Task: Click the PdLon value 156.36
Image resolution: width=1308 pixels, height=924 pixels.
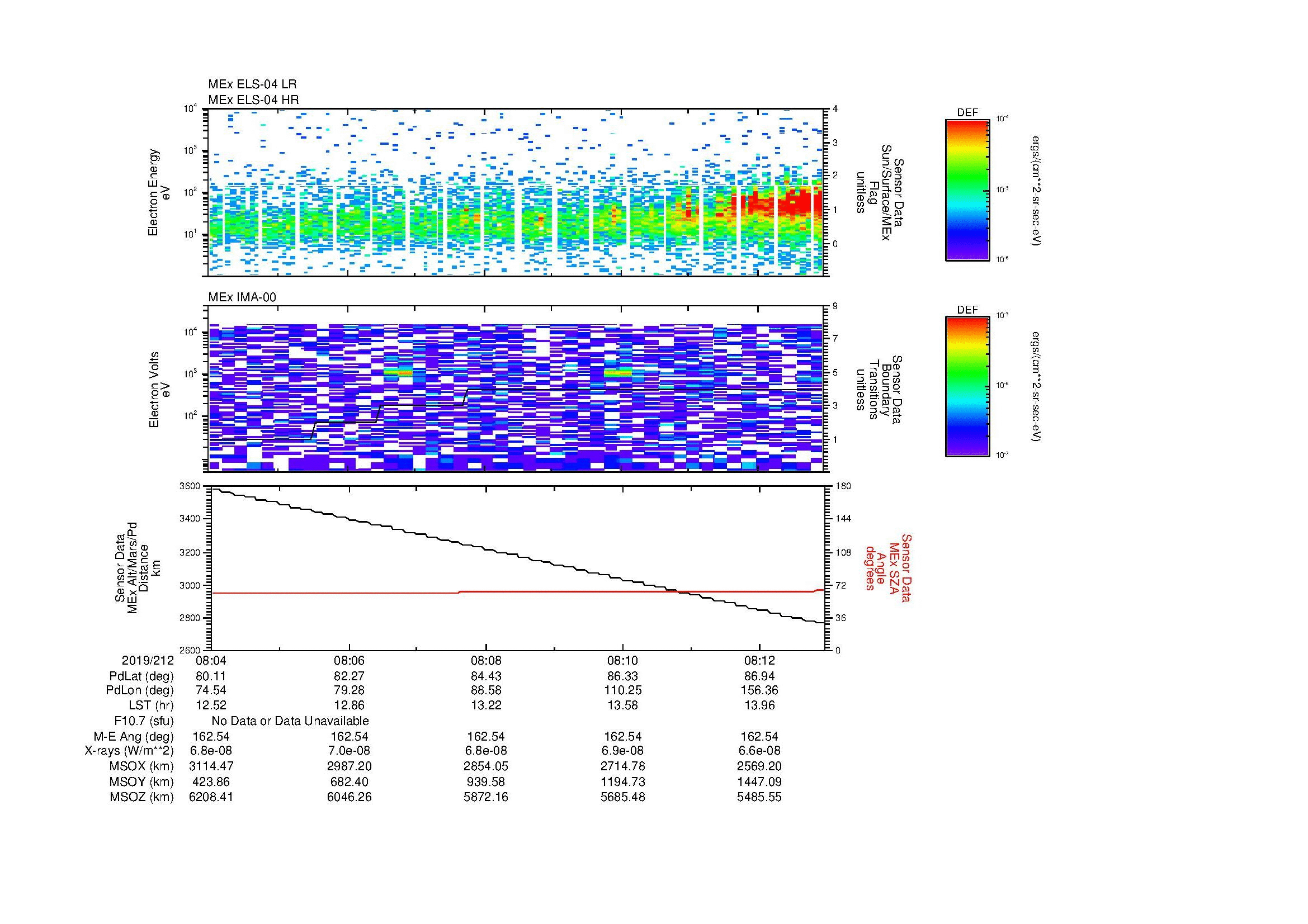Action: pyautogui.click(x=759, y=690)
